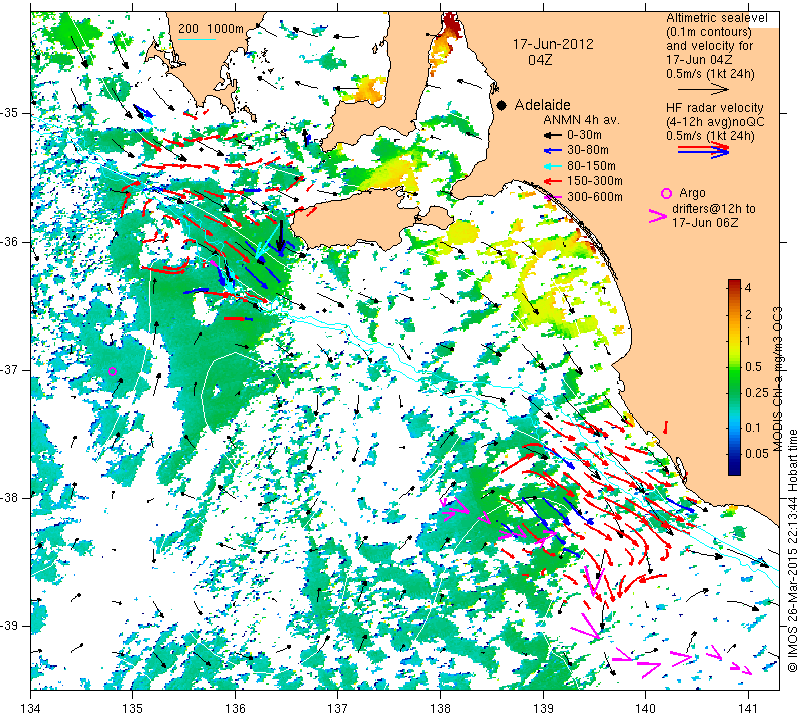Select the 'Altimetric sealevel' heading text
This screenshot has width=800, height=720.
(x=717, y=18)
